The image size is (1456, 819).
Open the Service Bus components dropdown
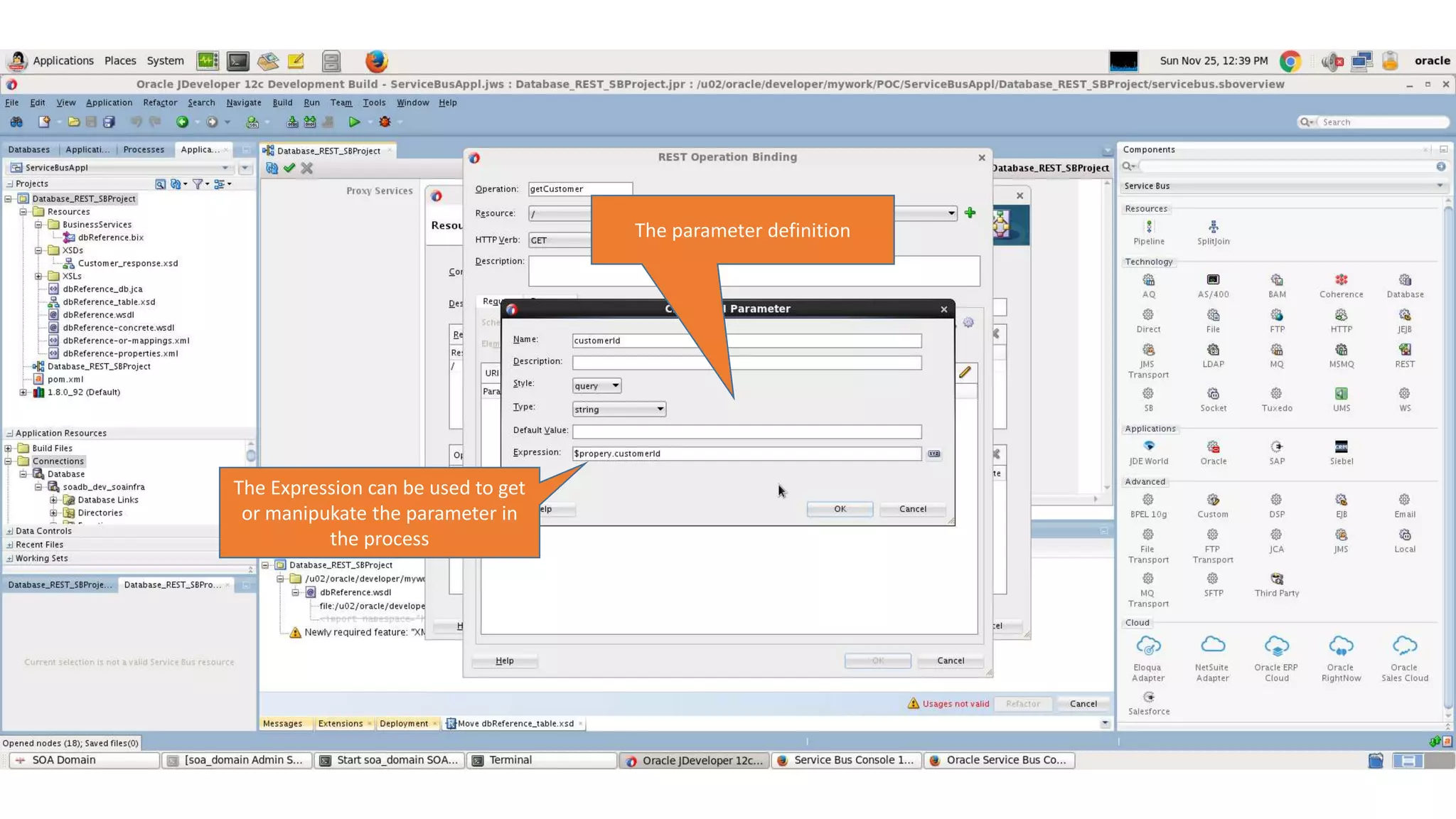click(x=1439, y=186)
